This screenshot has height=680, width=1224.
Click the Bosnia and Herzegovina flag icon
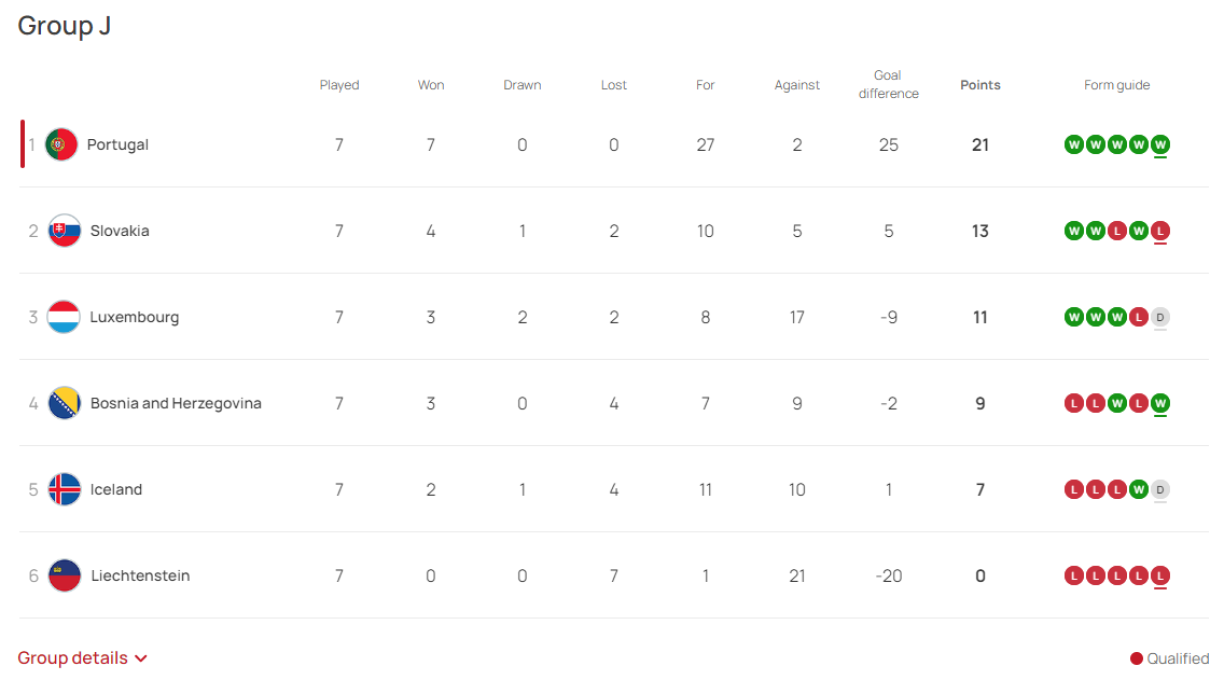coord(62,403)
